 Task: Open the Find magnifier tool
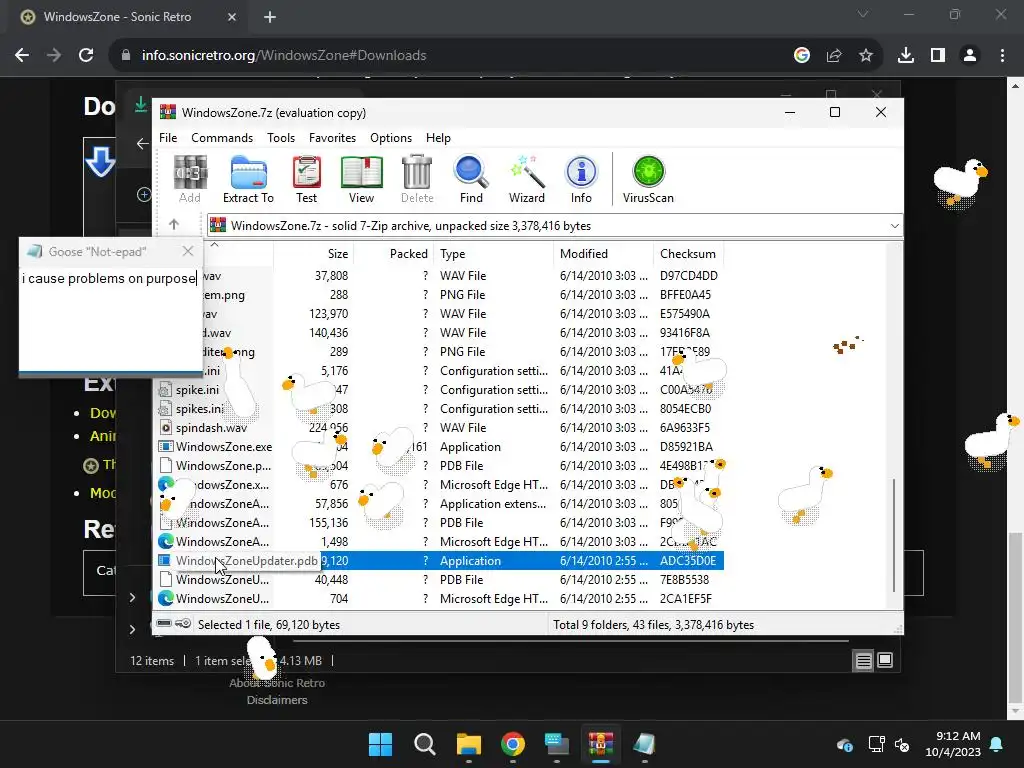point(471,180)
